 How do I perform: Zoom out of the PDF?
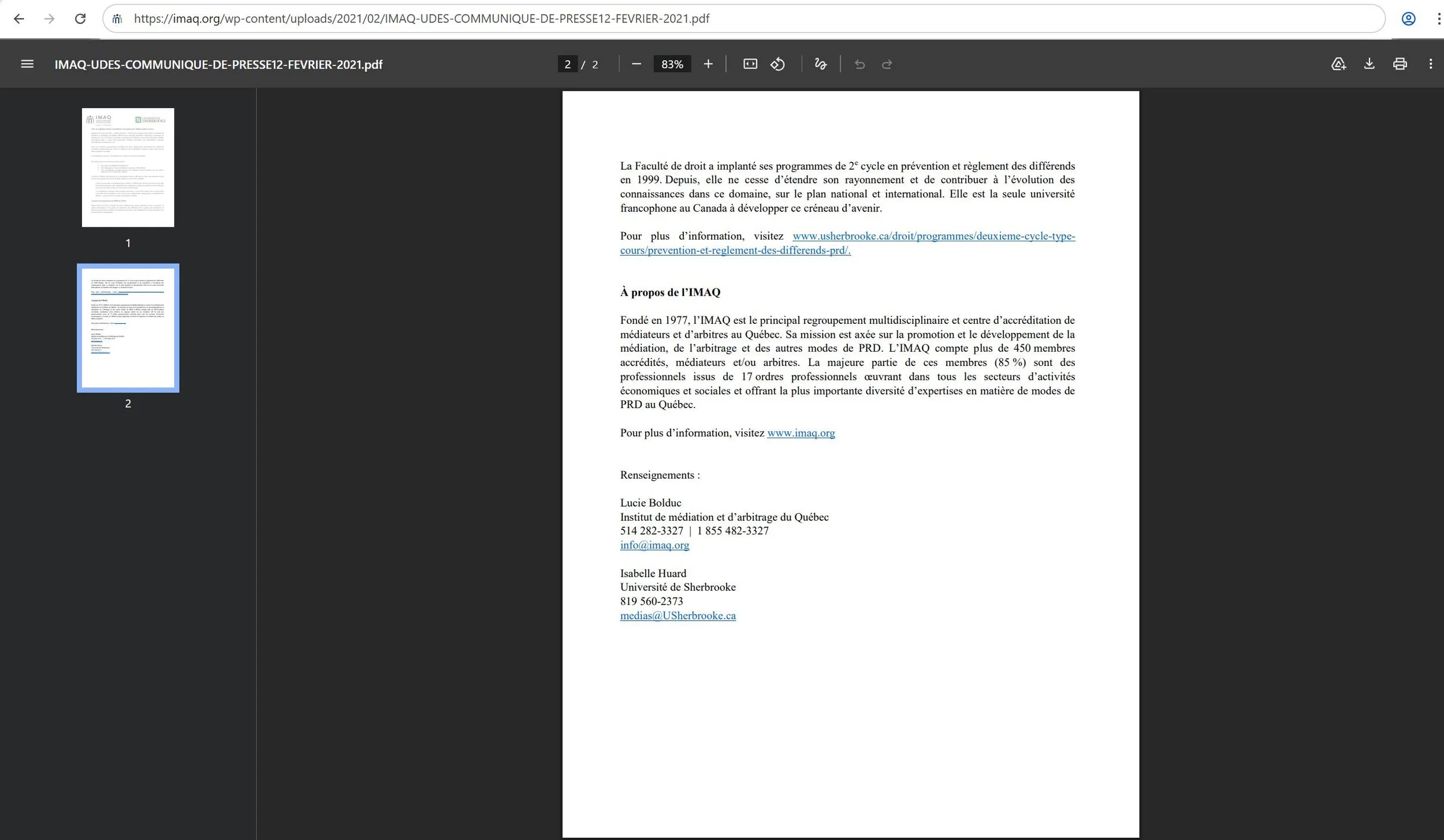(637, 64)
